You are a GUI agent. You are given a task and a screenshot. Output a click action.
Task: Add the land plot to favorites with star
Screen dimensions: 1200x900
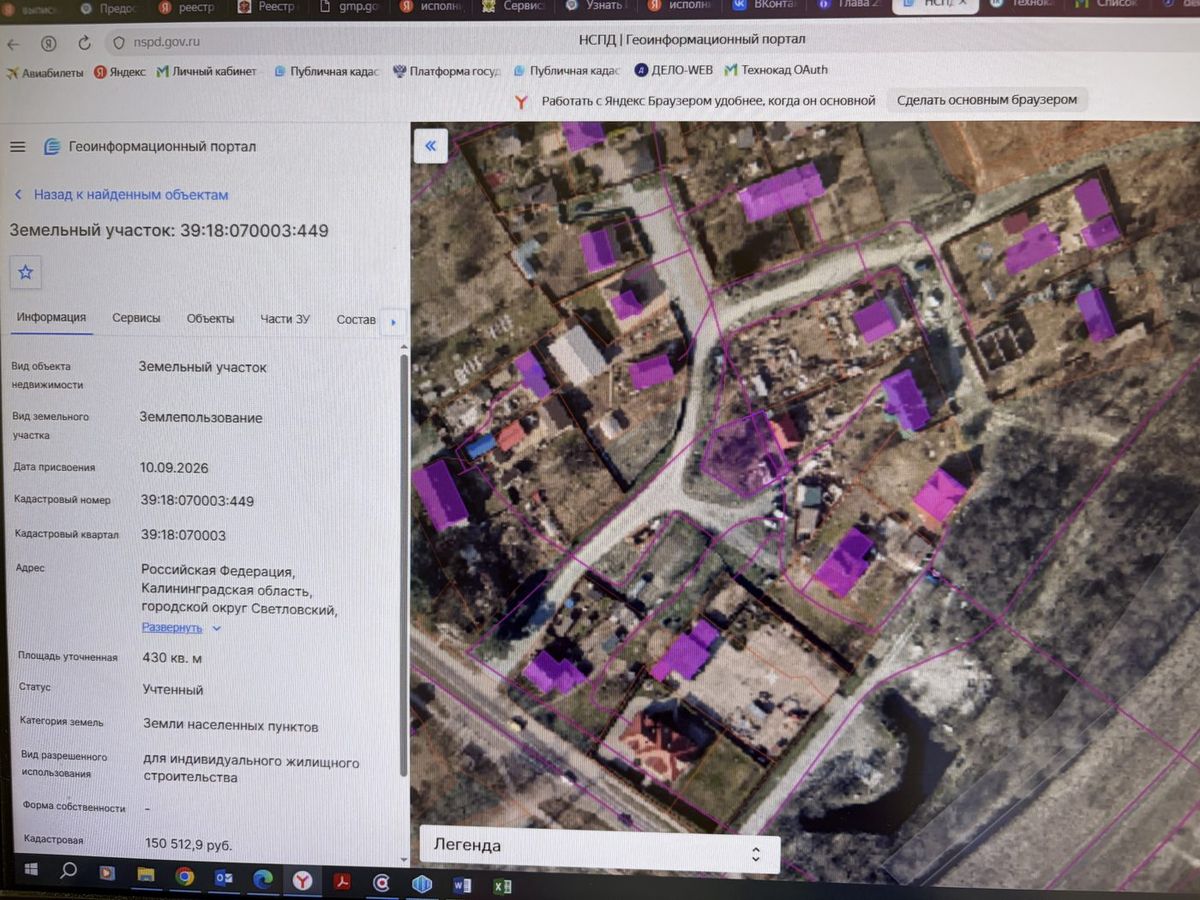tap(26, 272)
